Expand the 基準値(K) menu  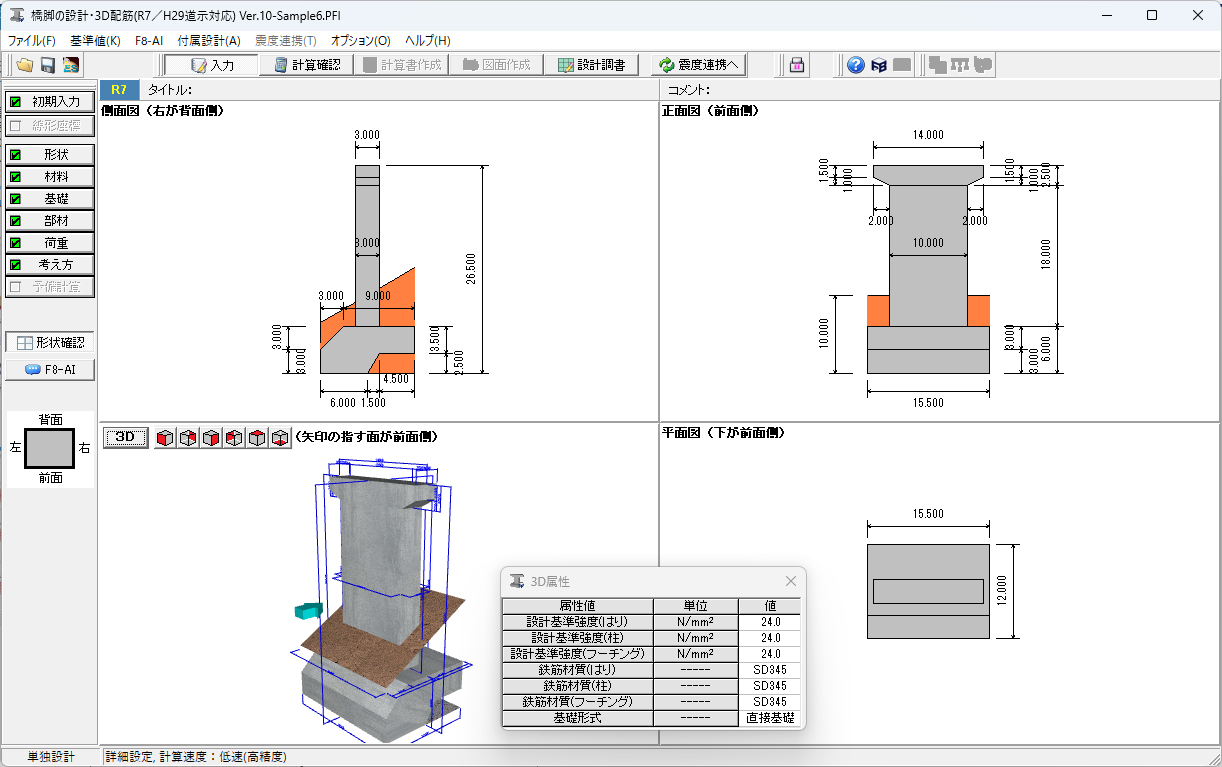click(x=95, y=41)
